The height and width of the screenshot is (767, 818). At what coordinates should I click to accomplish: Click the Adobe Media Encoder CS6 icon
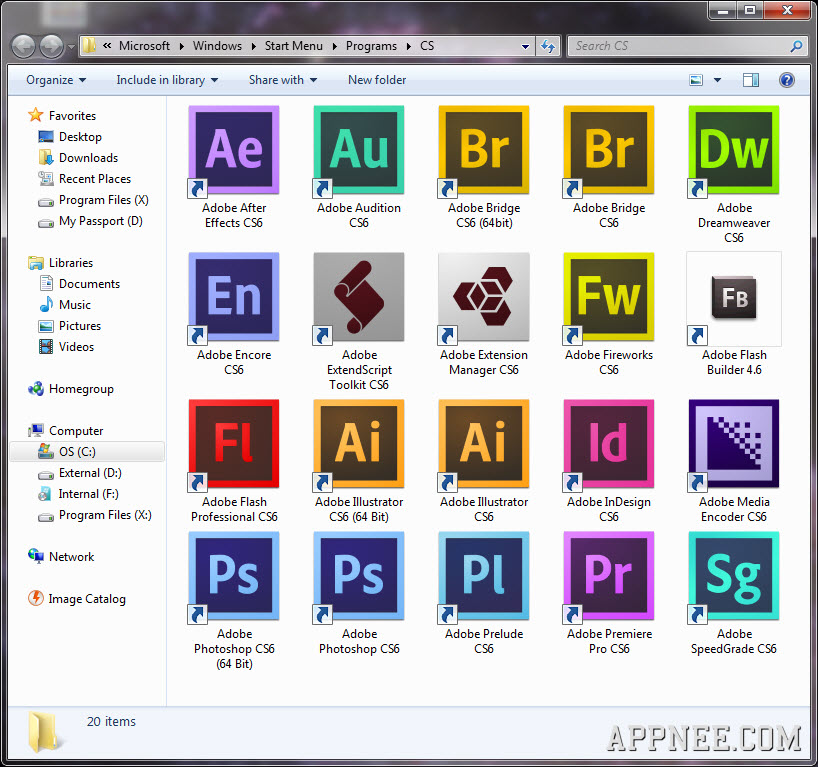733,444
